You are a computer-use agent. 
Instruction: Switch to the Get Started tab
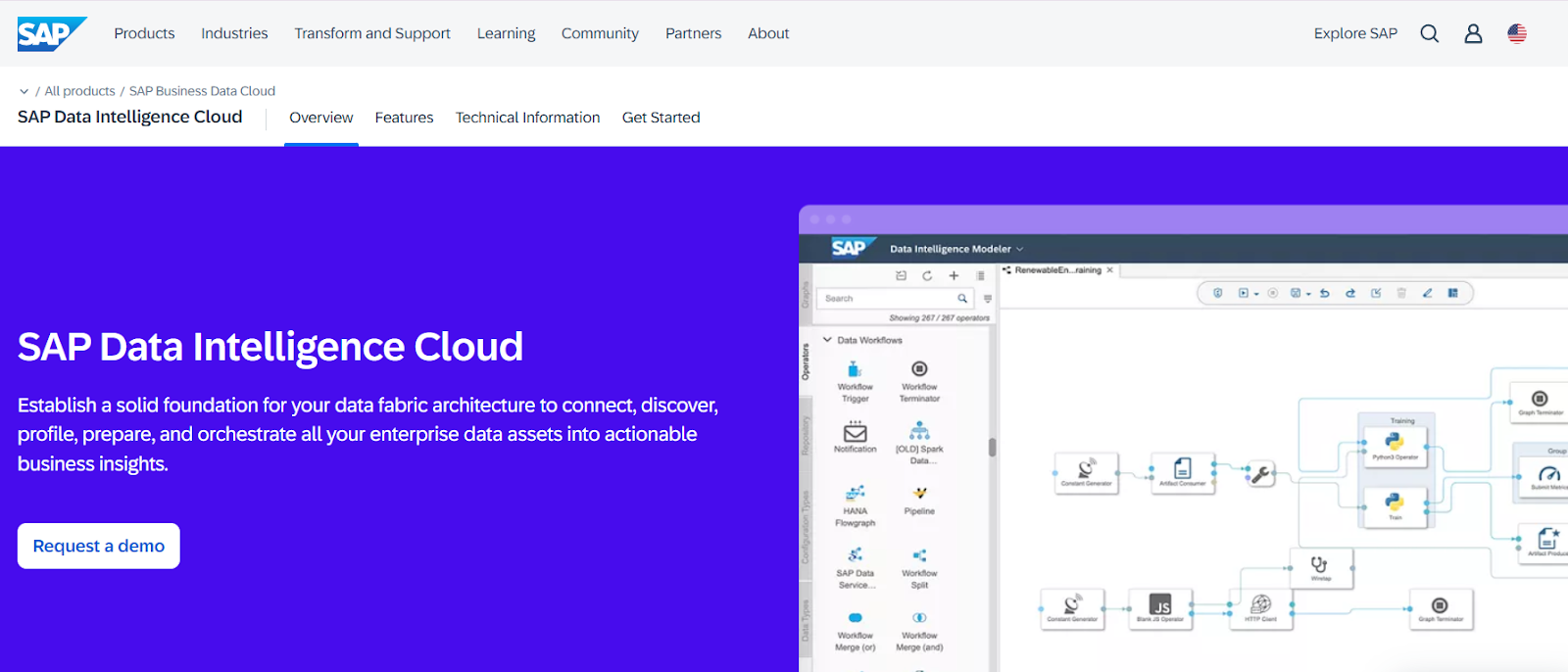661,118
